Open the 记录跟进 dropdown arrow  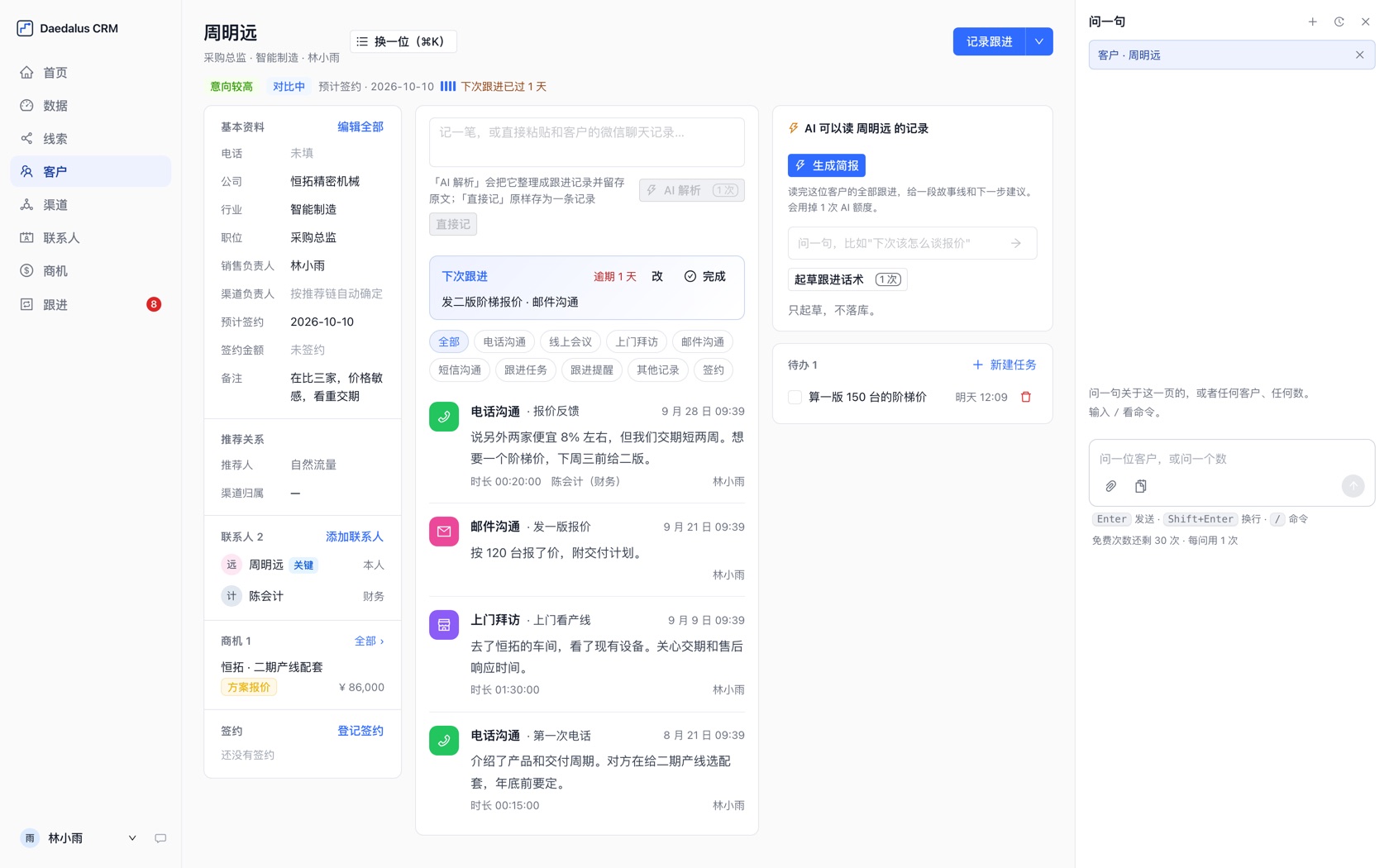(1039, 41)
